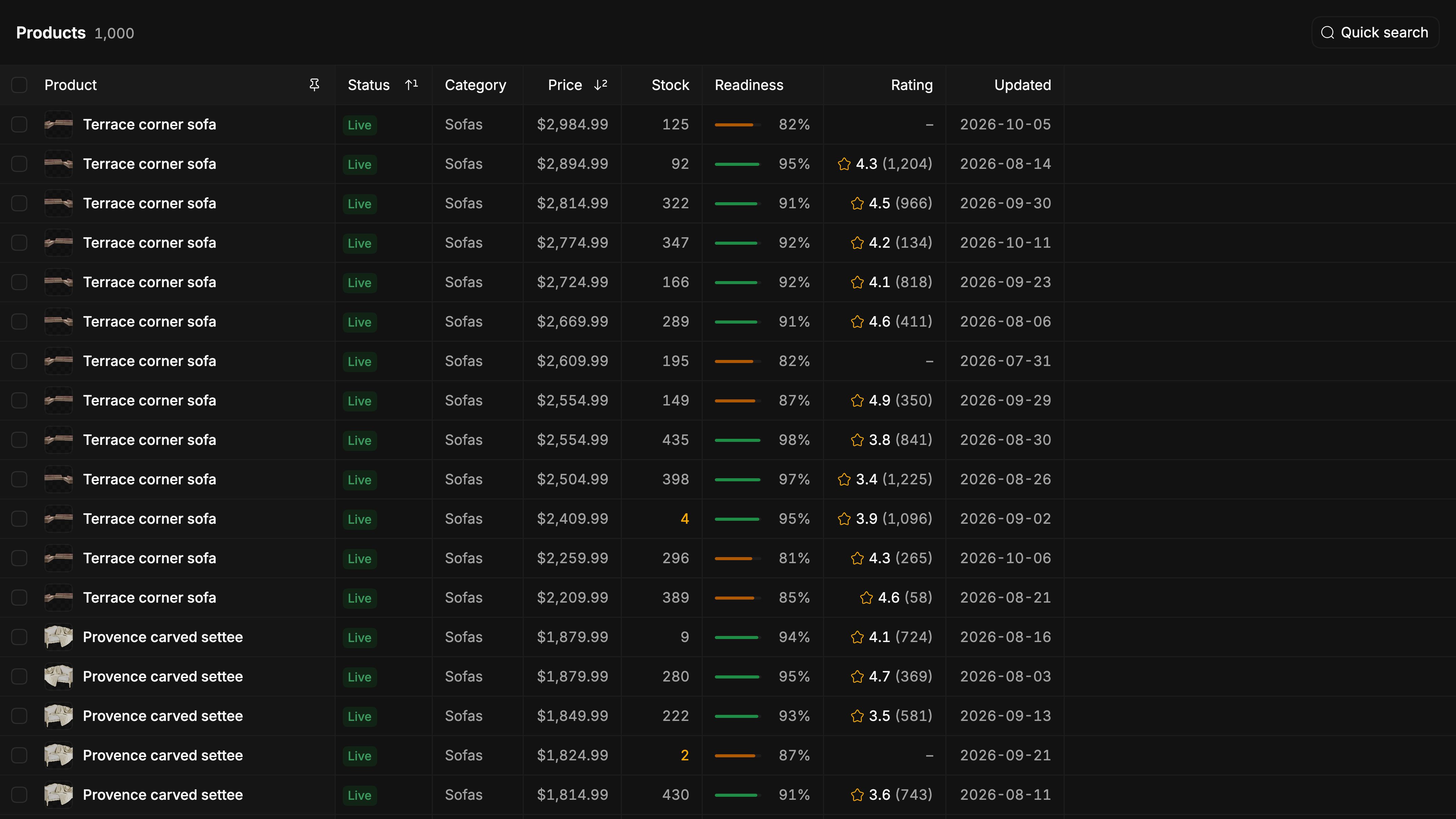Select the row checkbox for $2,814.99 sofa
Screen dimensions: 1456x819
click(19, 204)
